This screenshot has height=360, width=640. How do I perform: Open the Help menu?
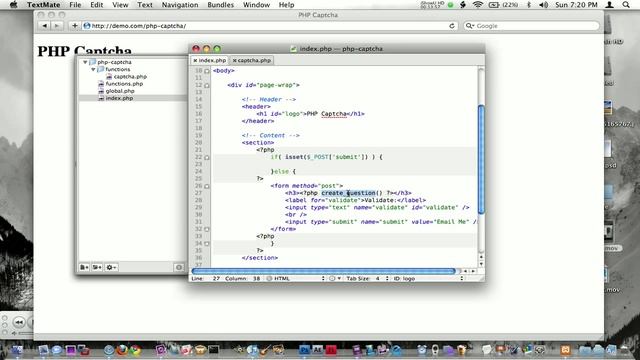[287, 5]
